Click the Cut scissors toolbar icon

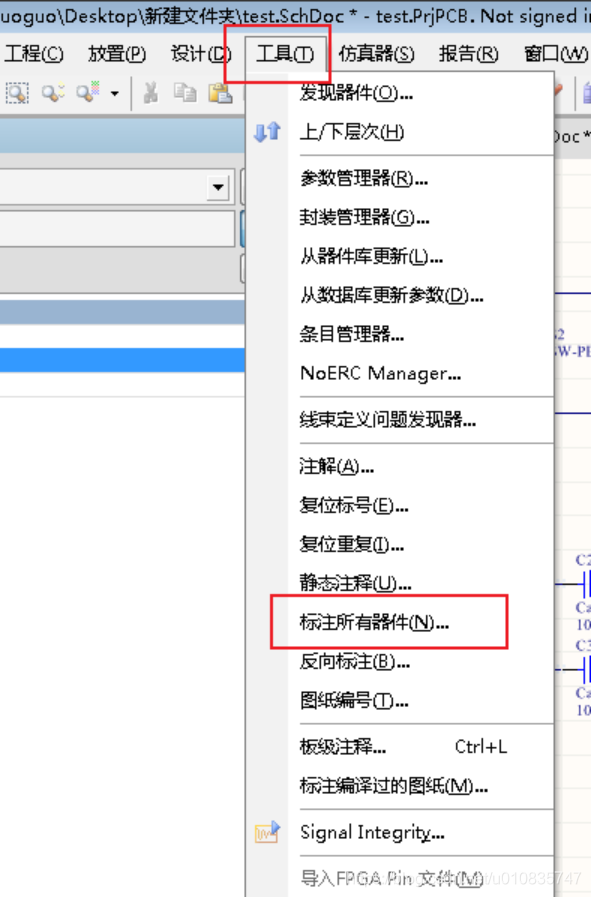click(x=150, y=93)
